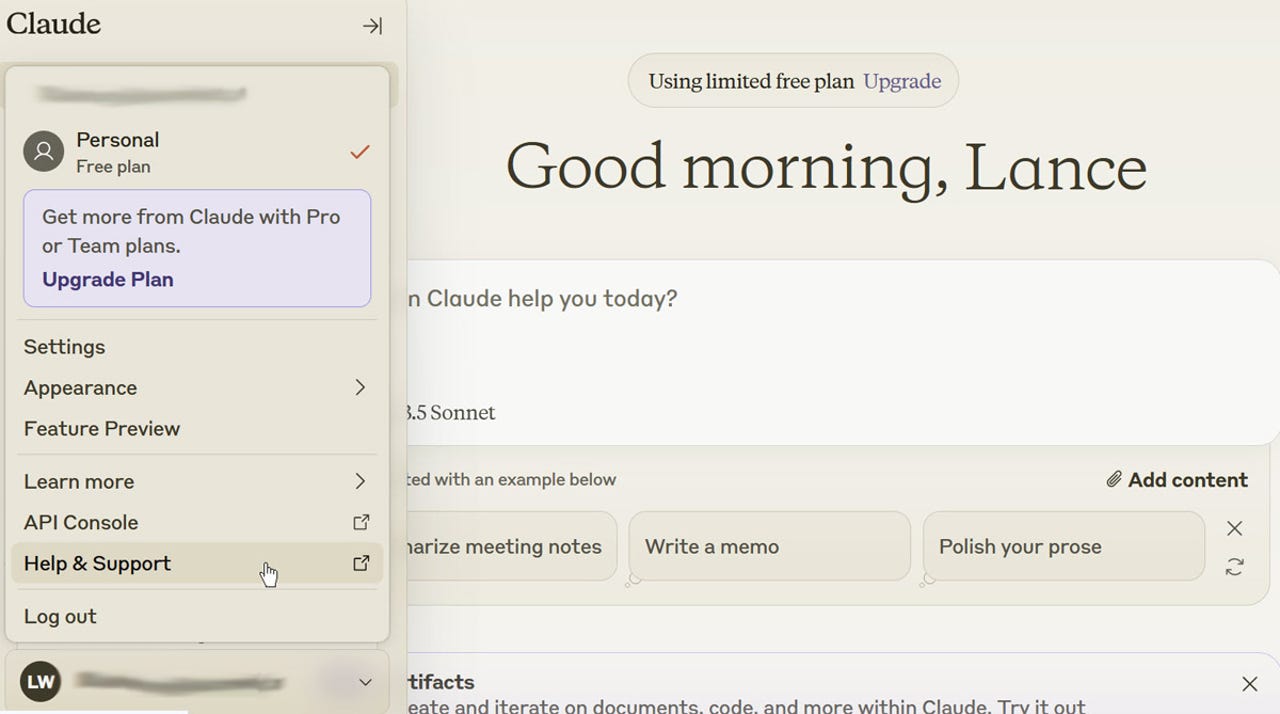Select Feature Preview in the menu
Screen dimensions: 1280x714
pyautogui.click(x=100, y=428)
